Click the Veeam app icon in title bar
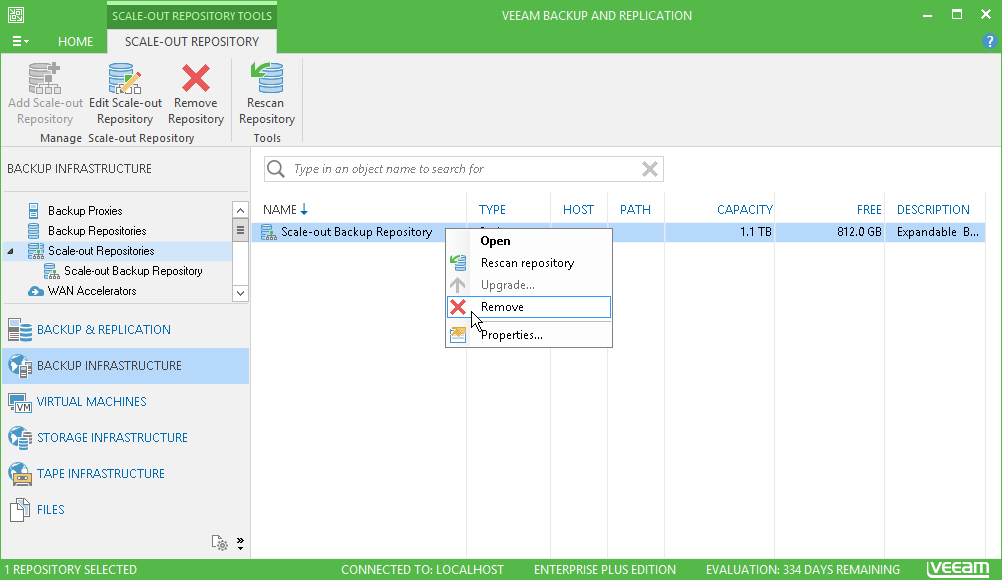The image size is (1002, 580). (x=16, y=15)
